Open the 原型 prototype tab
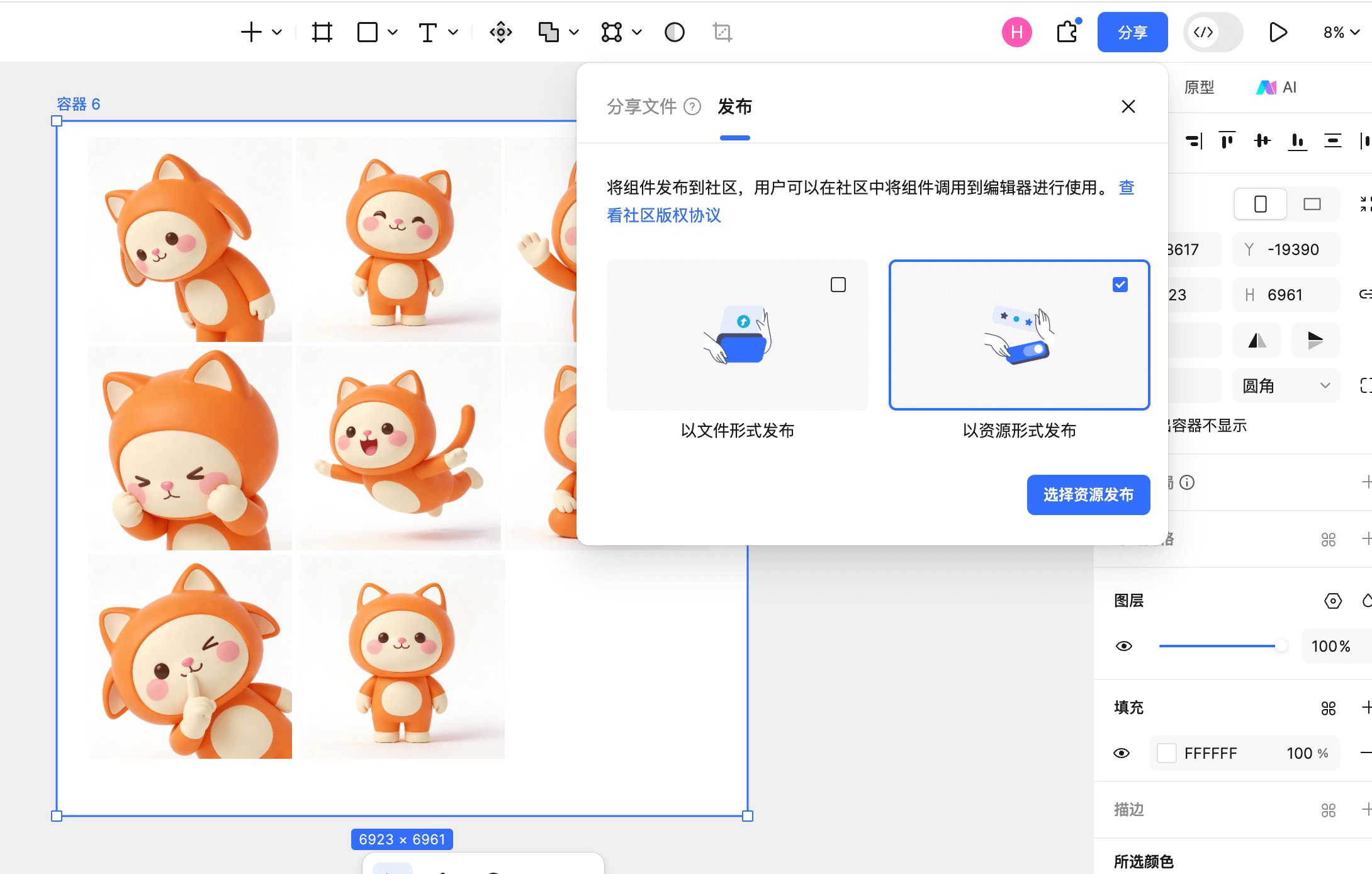 point(1199,87)
